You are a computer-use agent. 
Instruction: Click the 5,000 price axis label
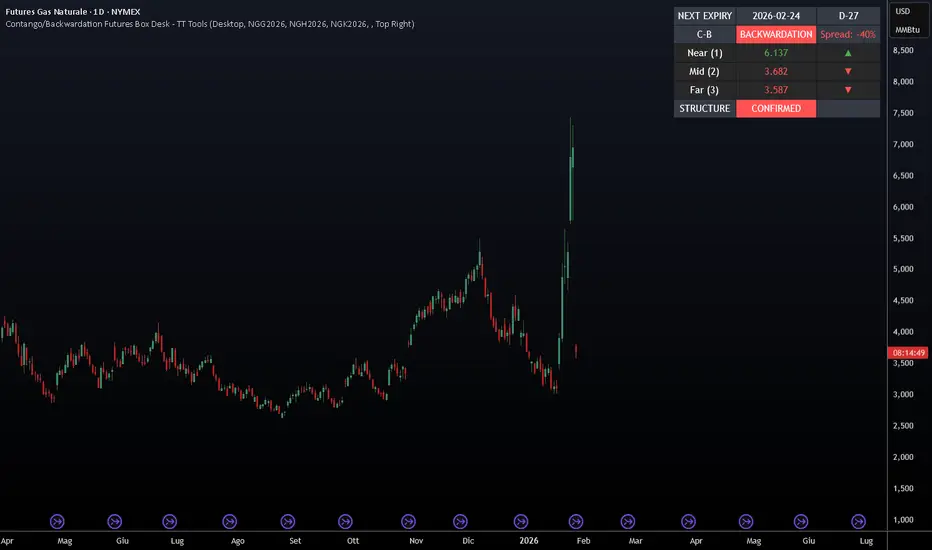coord(903,269)
